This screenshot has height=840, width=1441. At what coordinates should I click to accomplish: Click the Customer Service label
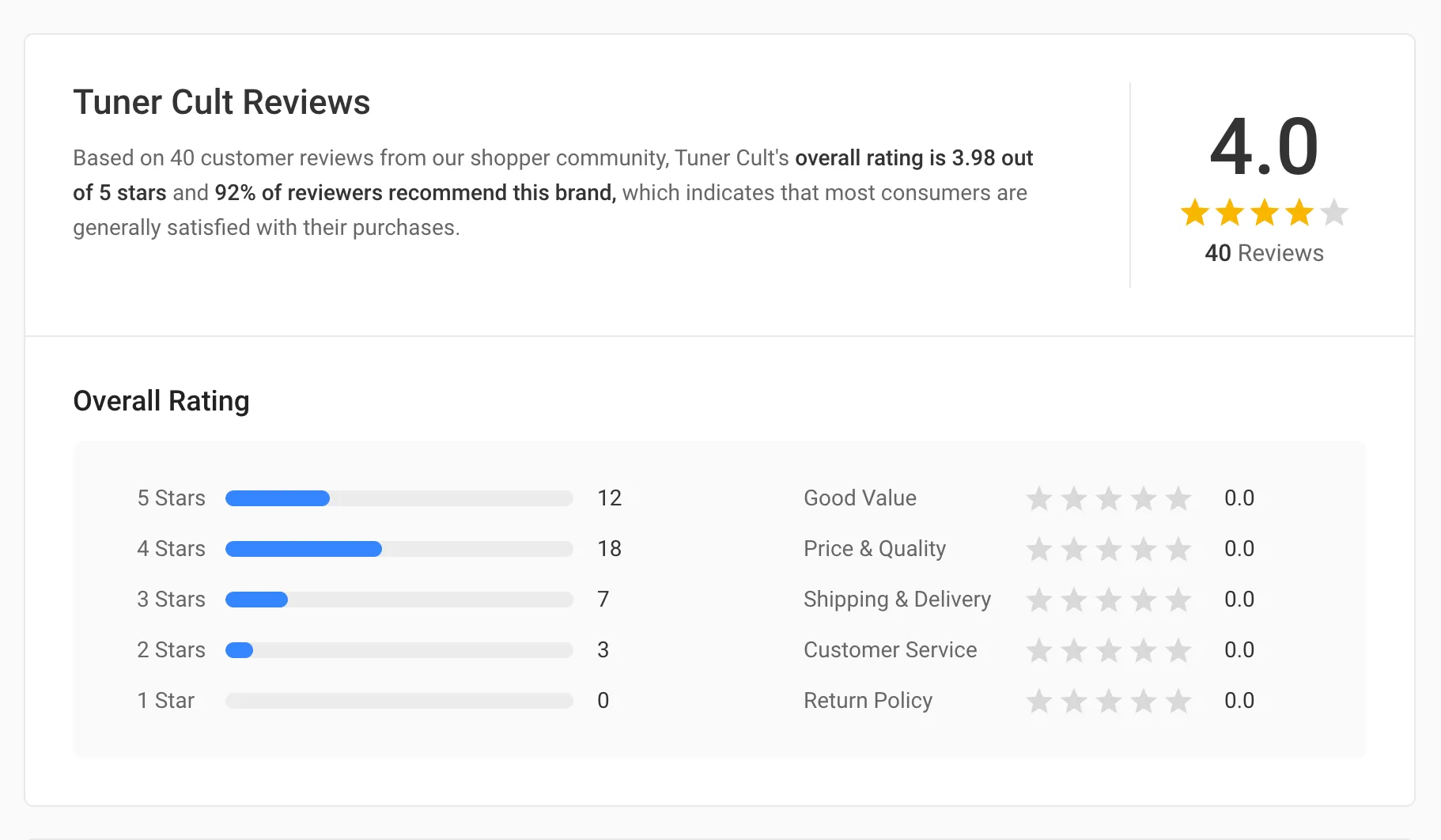click(x=890, y=650)
